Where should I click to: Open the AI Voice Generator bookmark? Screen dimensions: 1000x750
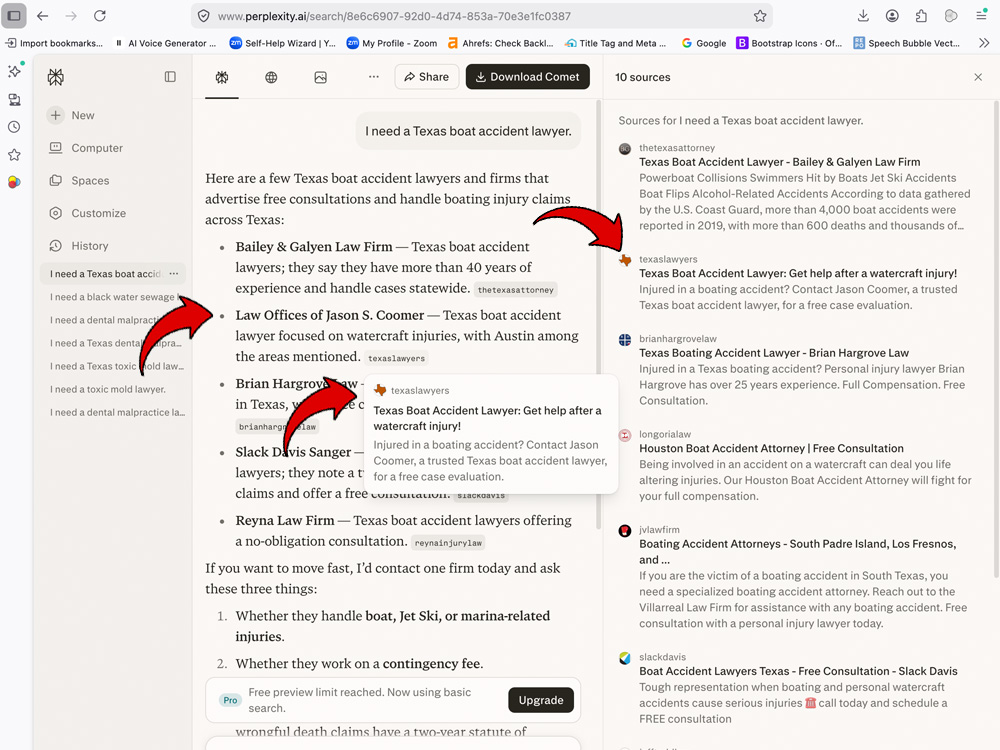(x=165, y=43)
